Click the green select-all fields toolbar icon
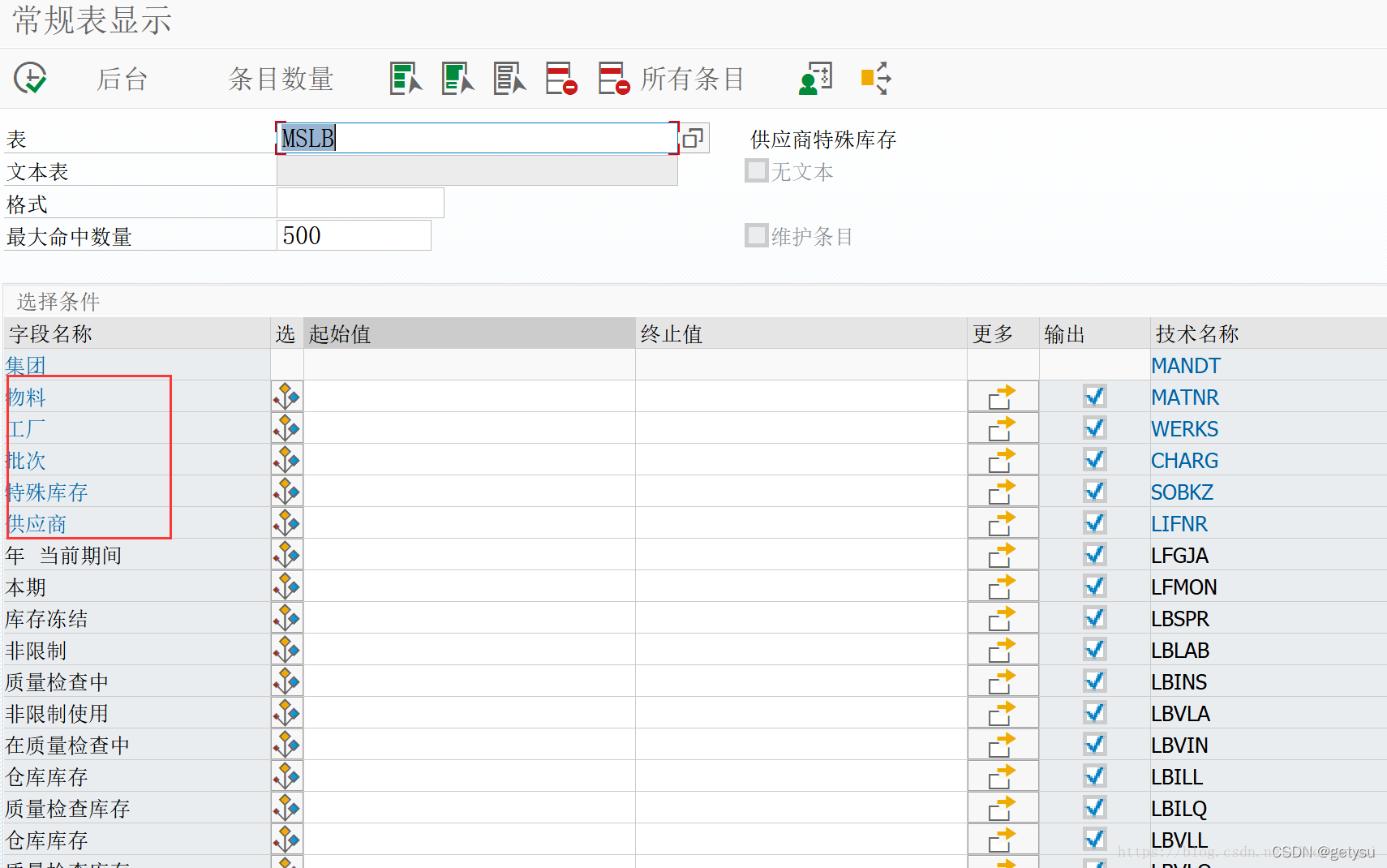Viewport: 1387px width, 868px height. tap(406, 79)
